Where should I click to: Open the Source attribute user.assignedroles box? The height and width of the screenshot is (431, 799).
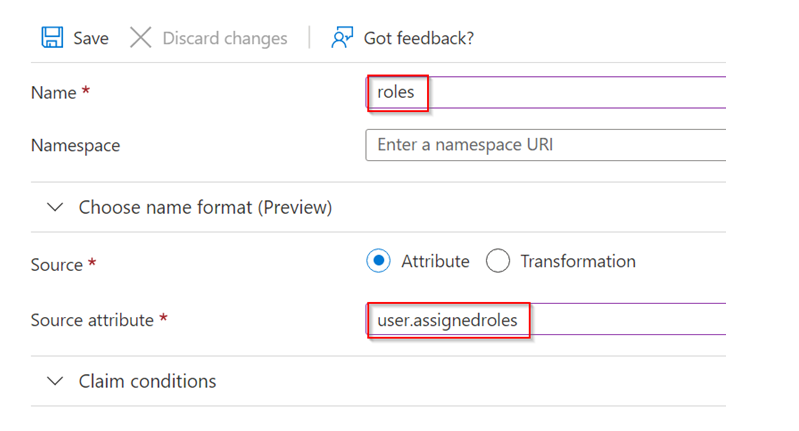[x=546, y=319]
